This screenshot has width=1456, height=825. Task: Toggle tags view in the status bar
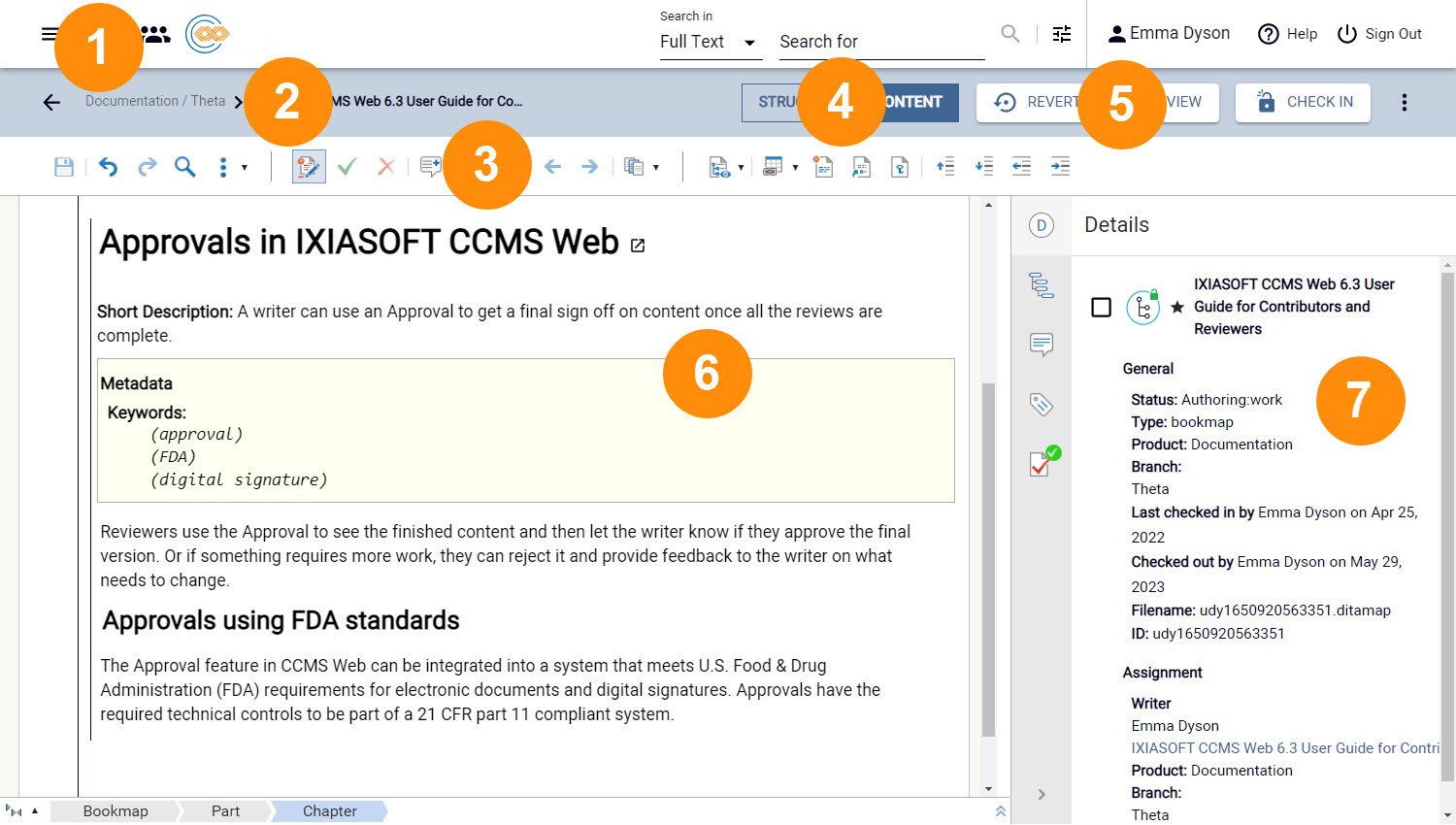pos(14,810)
